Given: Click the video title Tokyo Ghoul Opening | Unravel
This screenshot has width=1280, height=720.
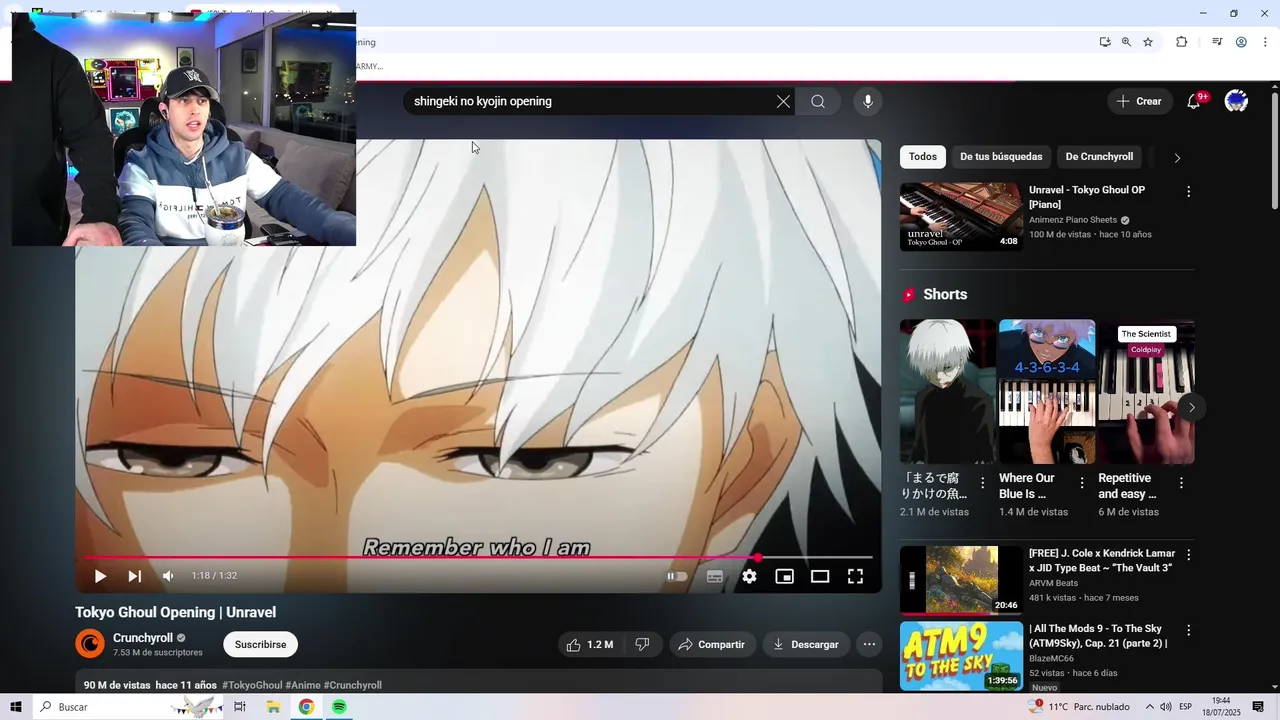Looking at the screenshot, I should 175,612.
